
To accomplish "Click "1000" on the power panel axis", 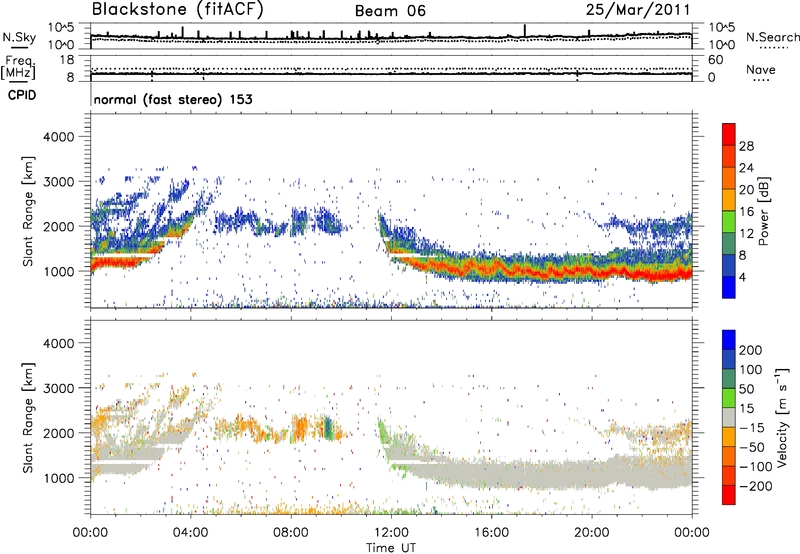I will pyautogui.click(x=58, y=271).
